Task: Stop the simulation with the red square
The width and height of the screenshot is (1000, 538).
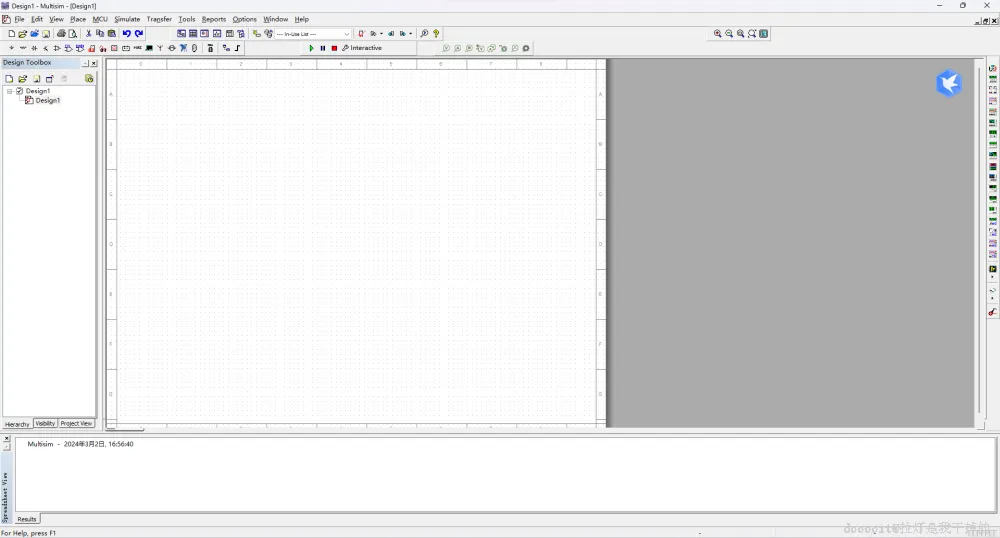Action: tap(334, 48)
